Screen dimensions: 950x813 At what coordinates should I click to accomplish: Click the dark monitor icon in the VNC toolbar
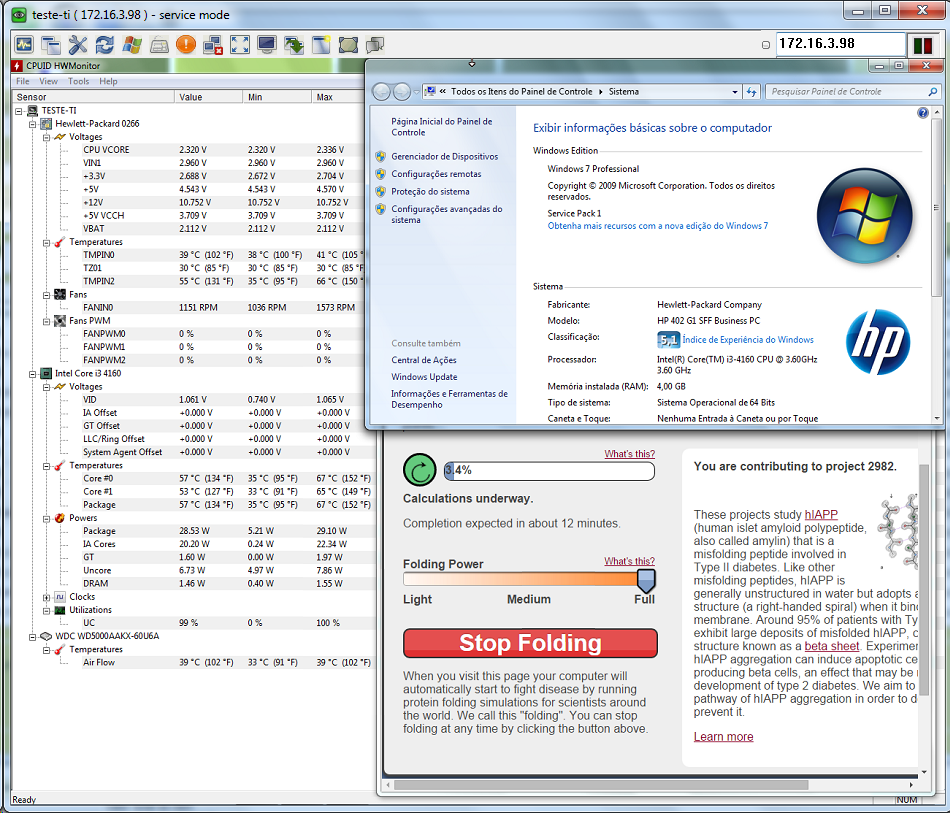pyautogui.click(x=267, y=44)
